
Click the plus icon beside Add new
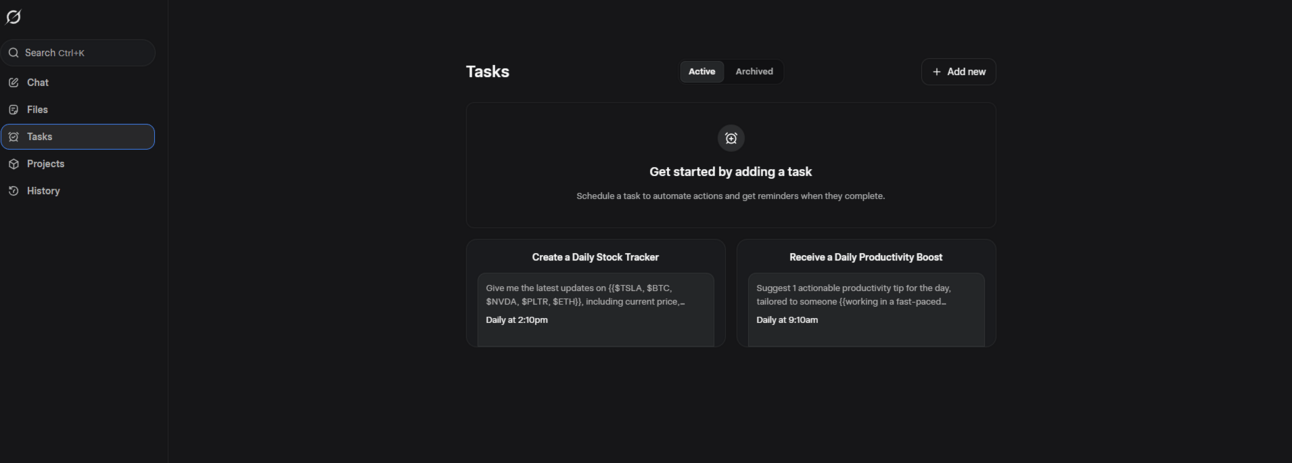click(x=937, y=72)
